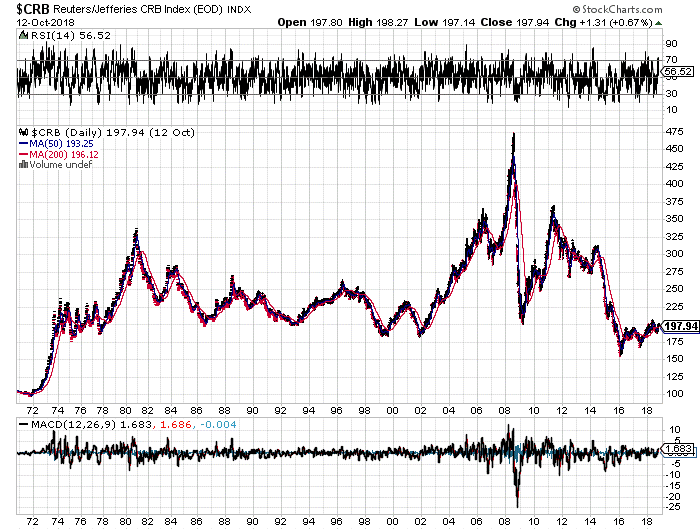The width and height of the screenshot is (700, 530).
Task: Click the MA(200) 196.12 legend entry
Action: (x=64, y=154)
